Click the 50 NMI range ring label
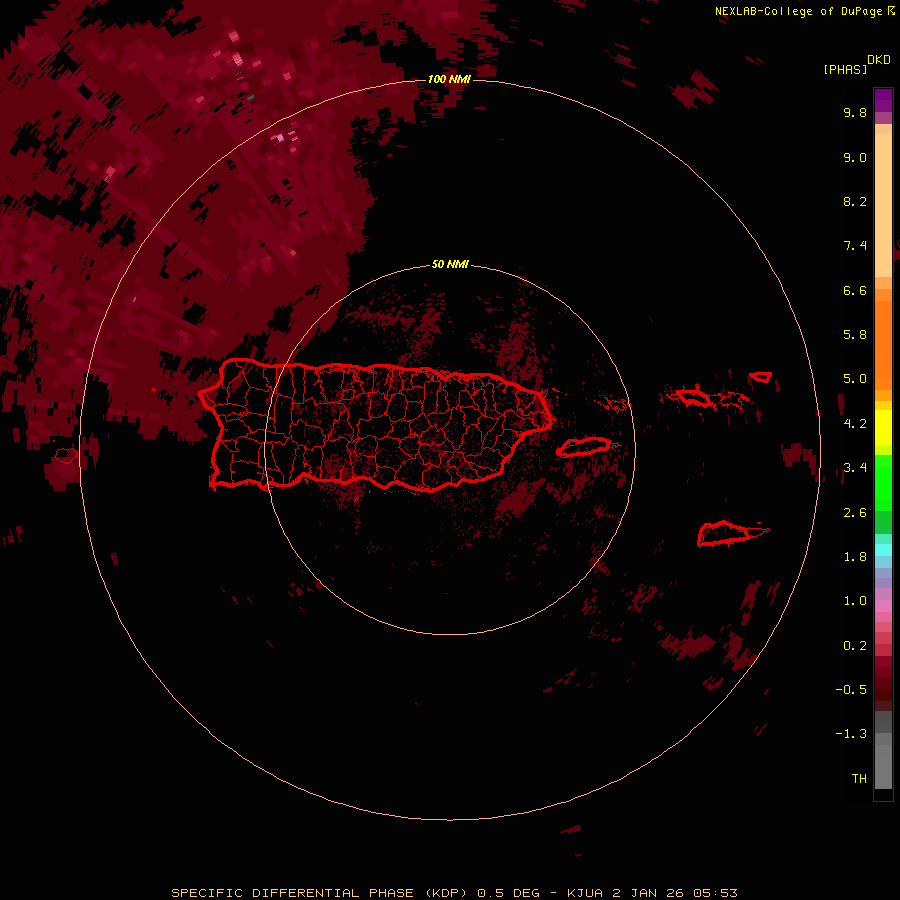Viewport: 900px width, 900px height. [450, 264]
